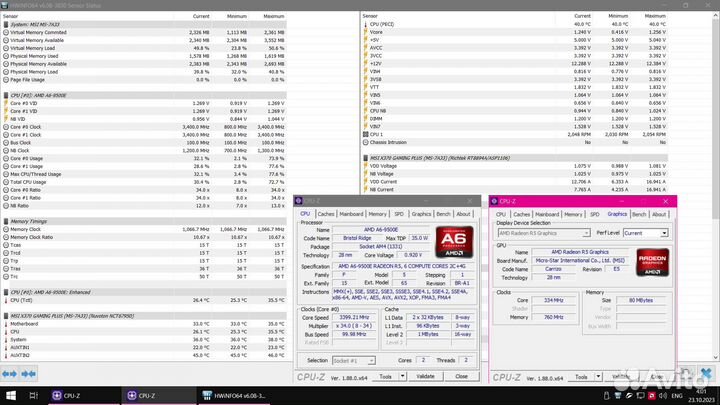Click the thermometer icon beside Motherboard temperature row
The height and width of the screenshot is (405, 720).
[x=6, y=324]
